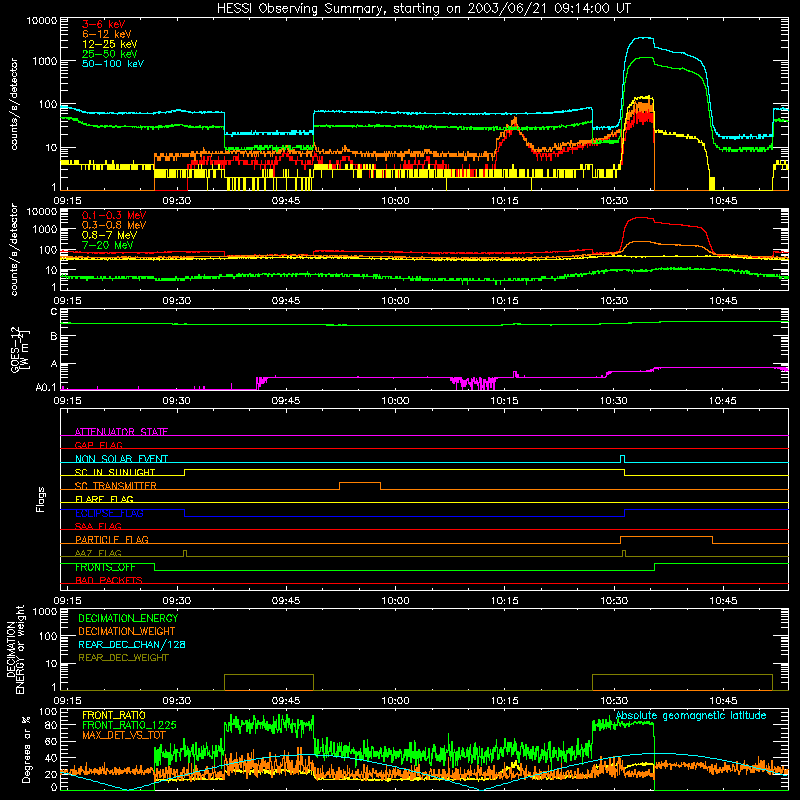Pick the SC_TRANSMITTER flag label

(x=116, y=486)
